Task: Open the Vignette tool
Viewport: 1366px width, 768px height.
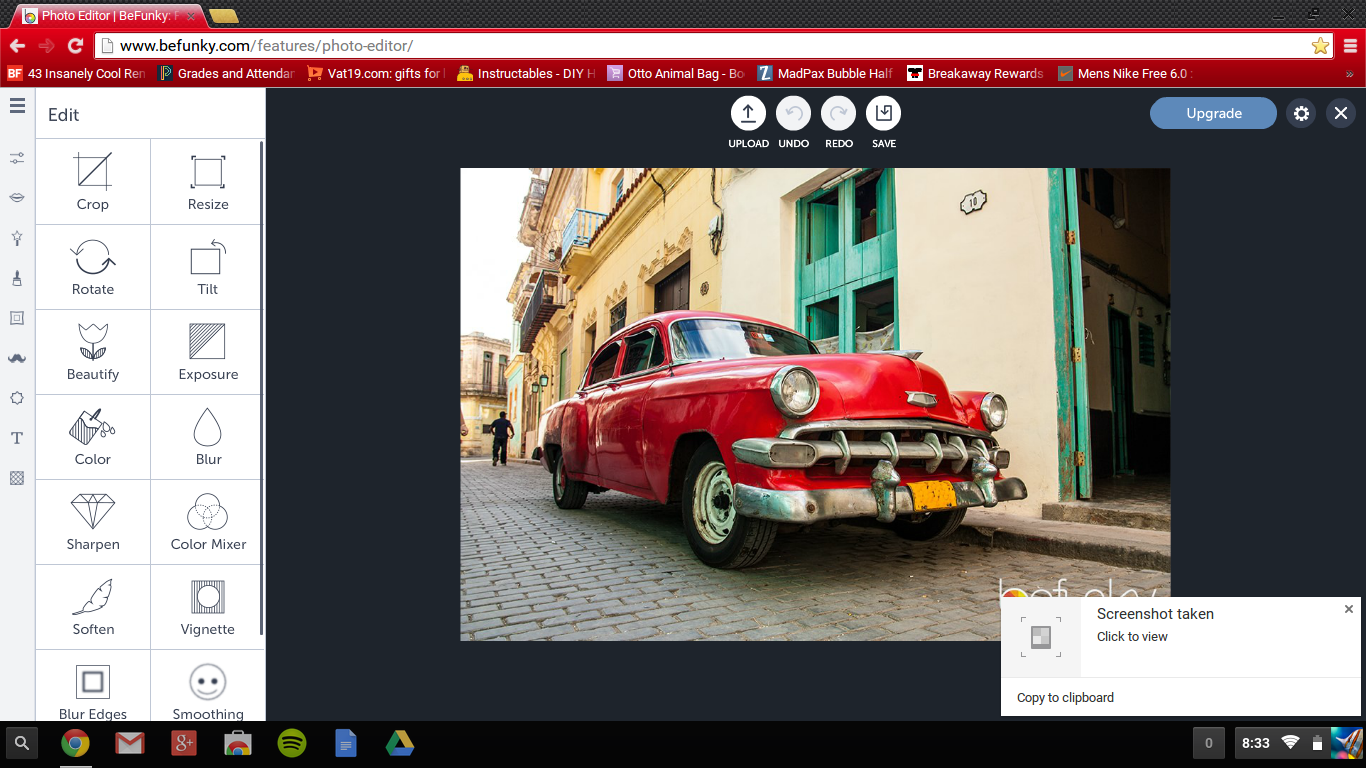Action: [208, 607]
